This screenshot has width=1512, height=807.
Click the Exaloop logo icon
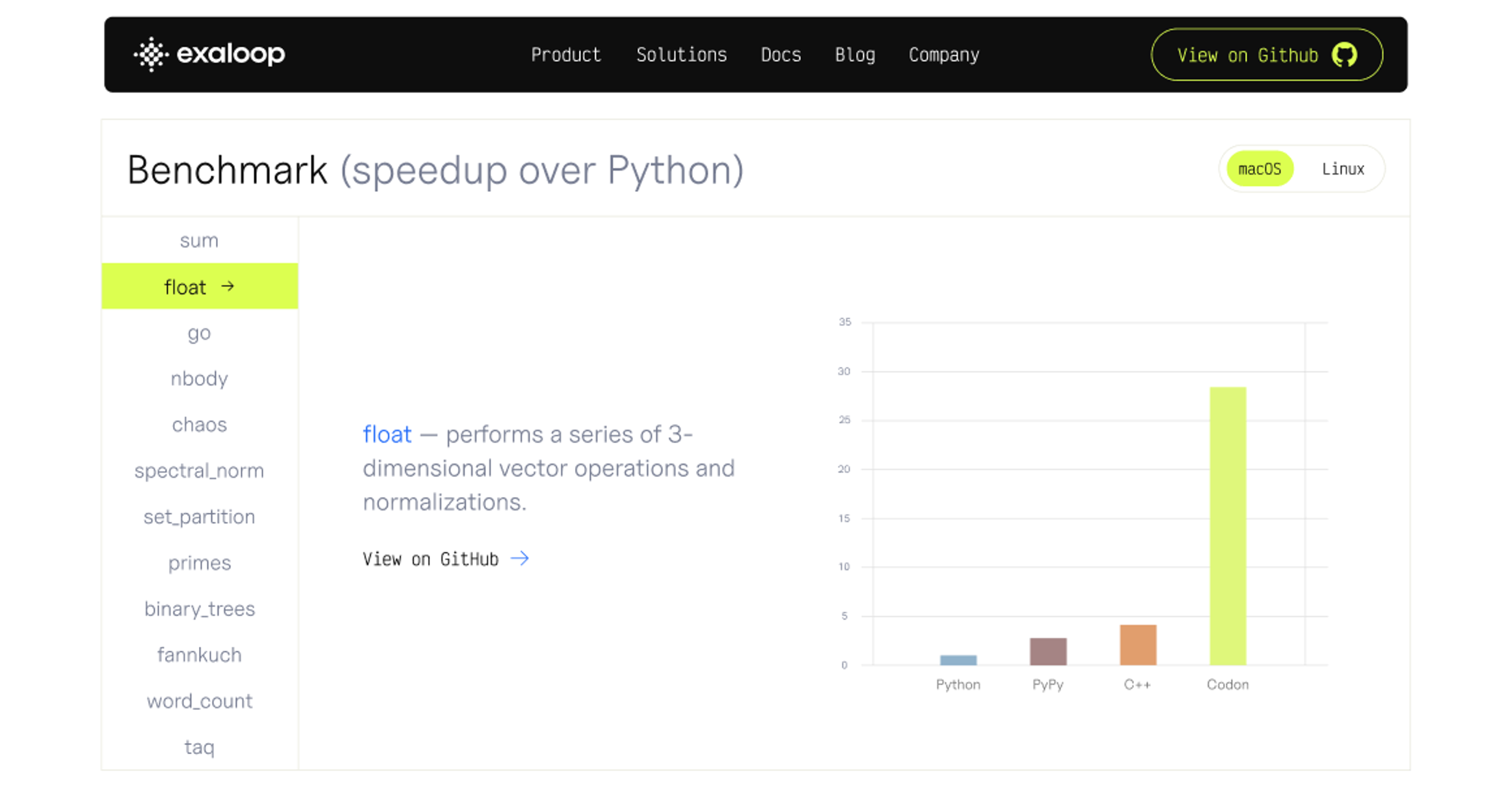[x=151, y=54]
